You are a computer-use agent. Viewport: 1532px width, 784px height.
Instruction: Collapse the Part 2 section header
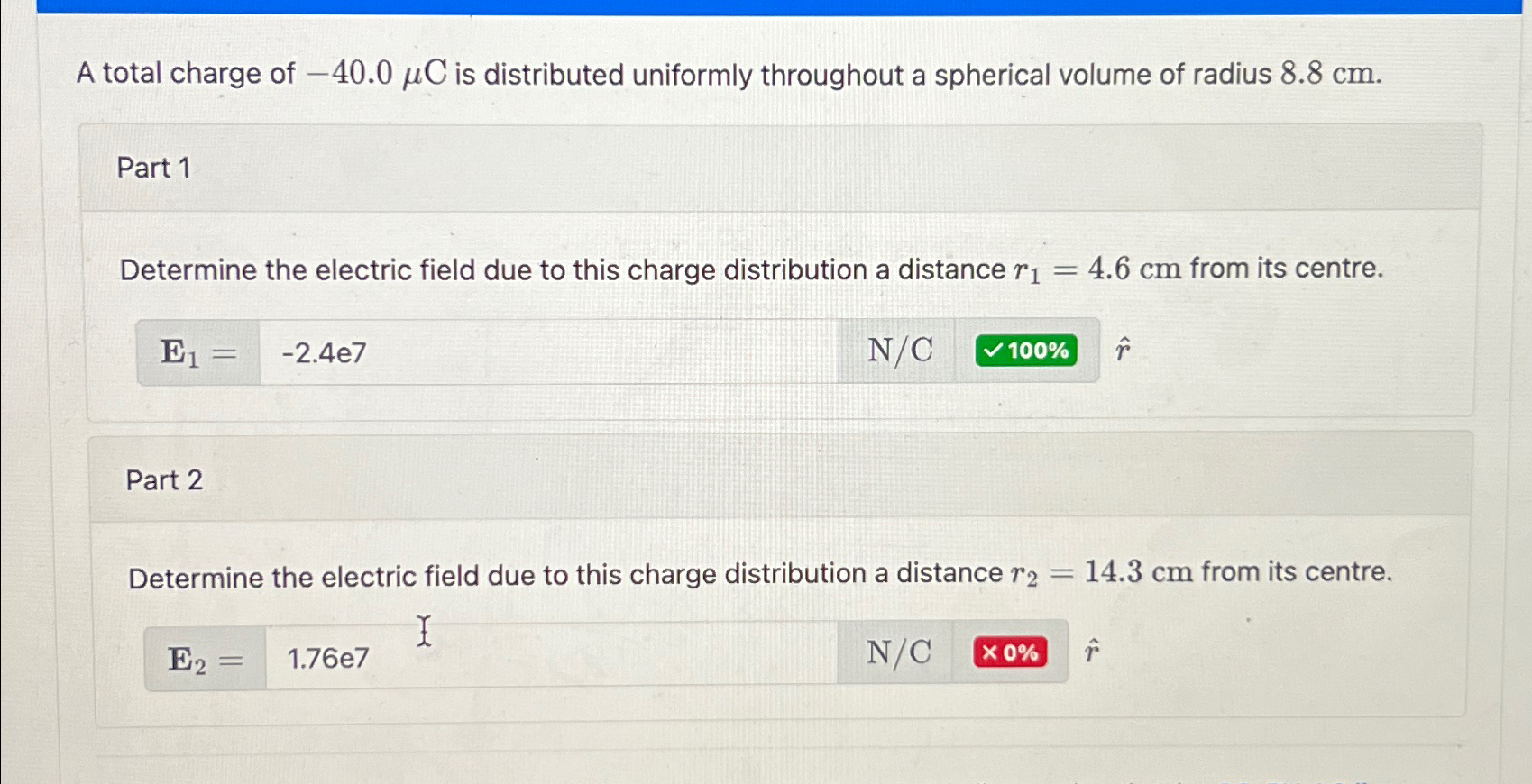(x=163, y=480)
